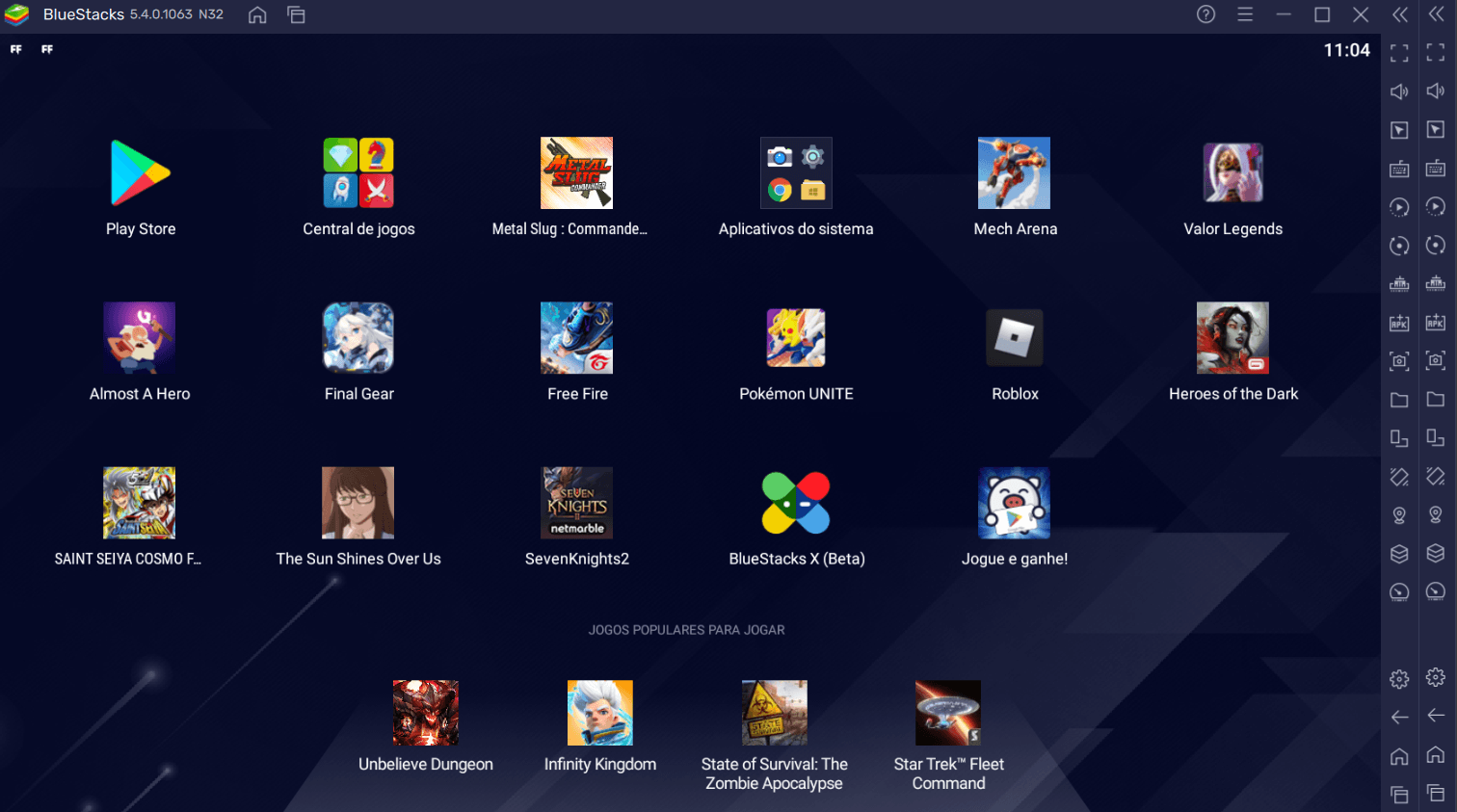Launch Valor Legends

pos(1232,173)
